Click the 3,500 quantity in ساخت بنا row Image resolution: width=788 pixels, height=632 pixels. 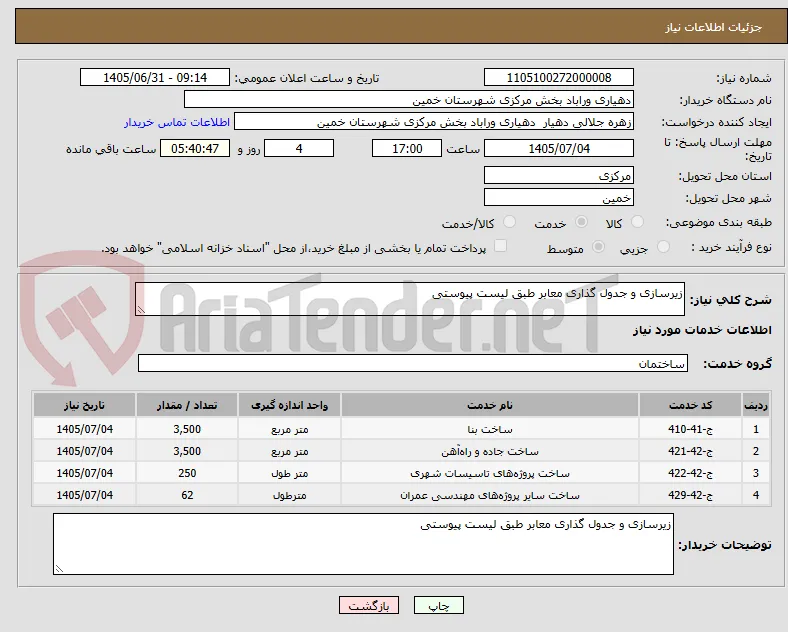click(187, 430)
